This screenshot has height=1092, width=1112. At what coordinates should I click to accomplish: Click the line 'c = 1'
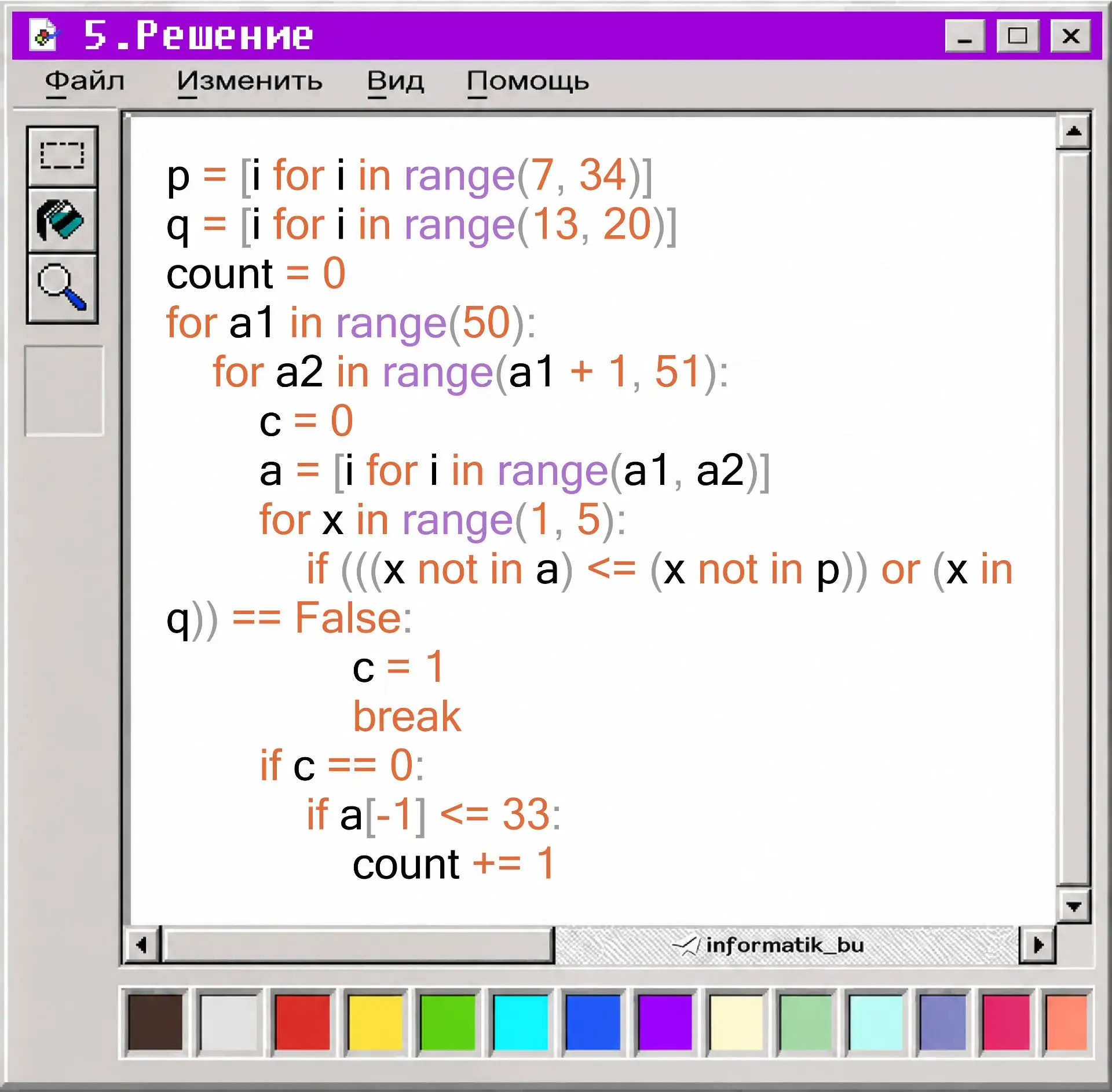[398, 667]
